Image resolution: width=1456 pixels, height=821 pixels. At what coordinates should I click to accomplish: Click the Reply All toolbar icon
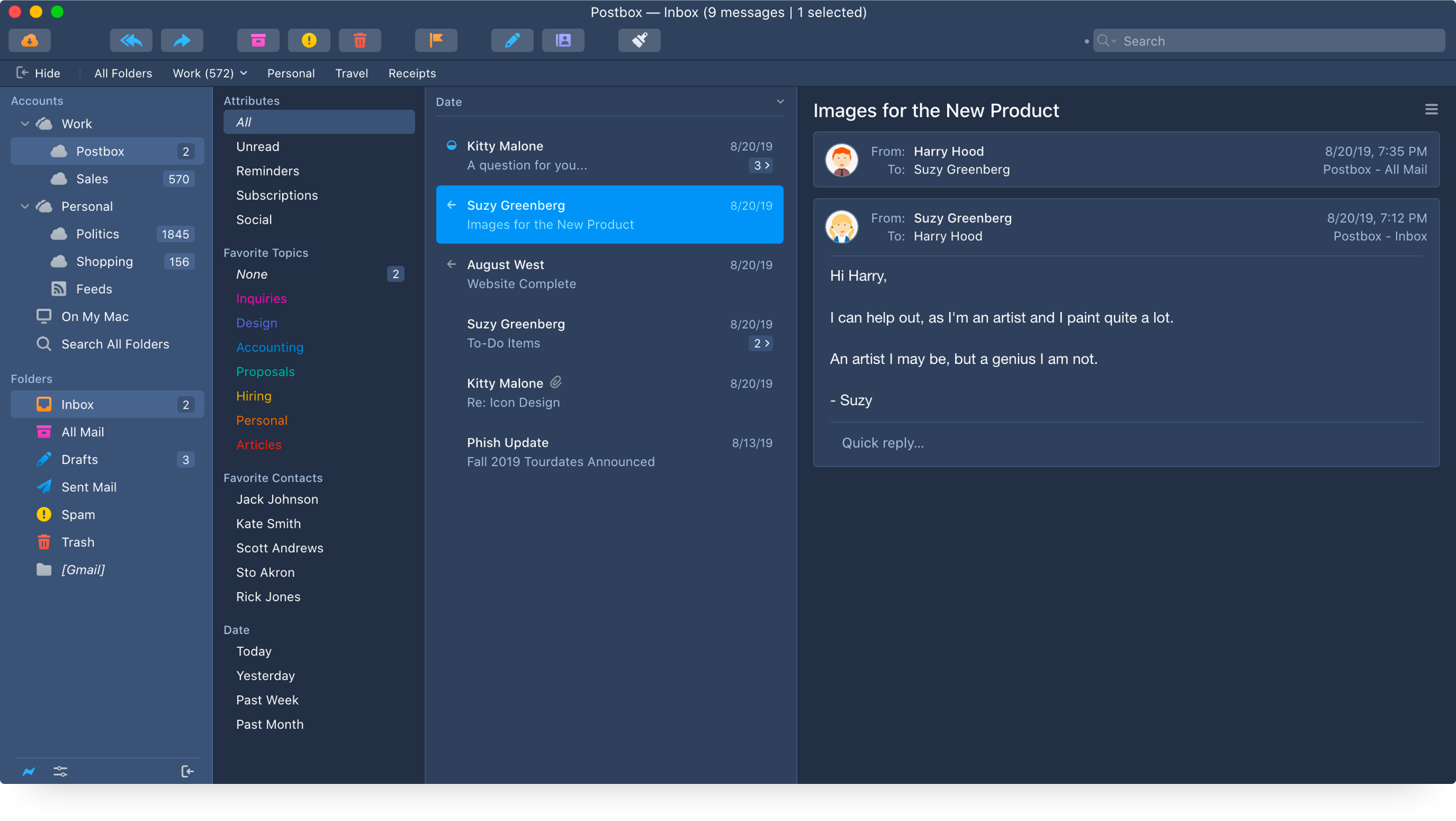[131, 40]
